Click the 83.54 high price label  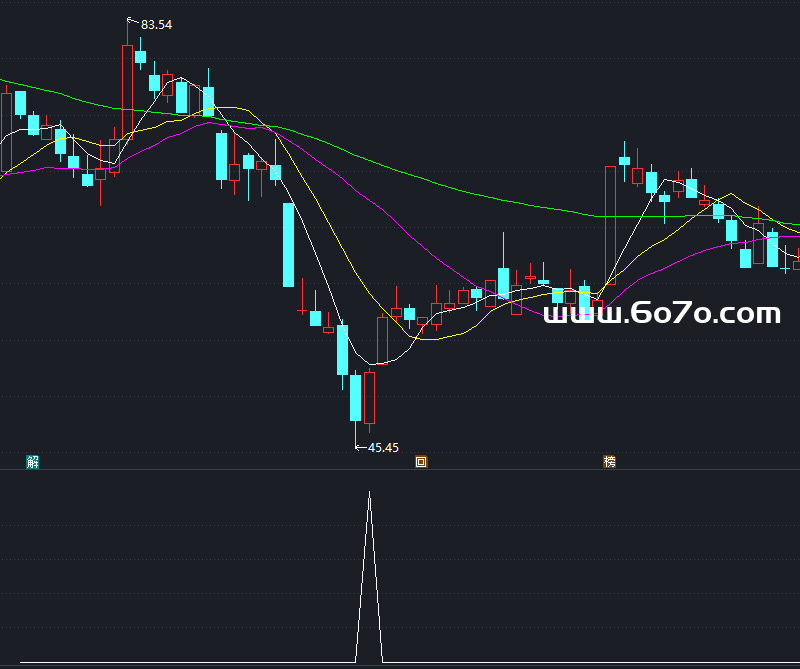pyautogui.click(x=156, y=24)
